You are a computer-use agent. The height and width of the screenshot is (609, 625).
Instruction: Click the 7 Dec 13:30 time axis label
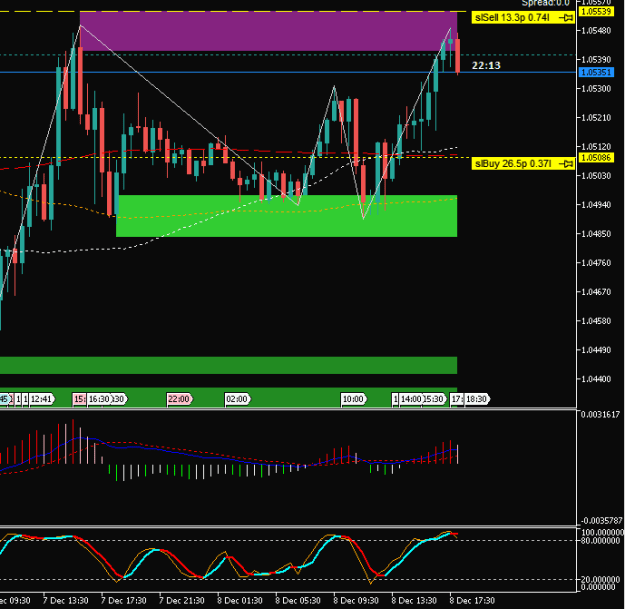[x=65, y=601]
